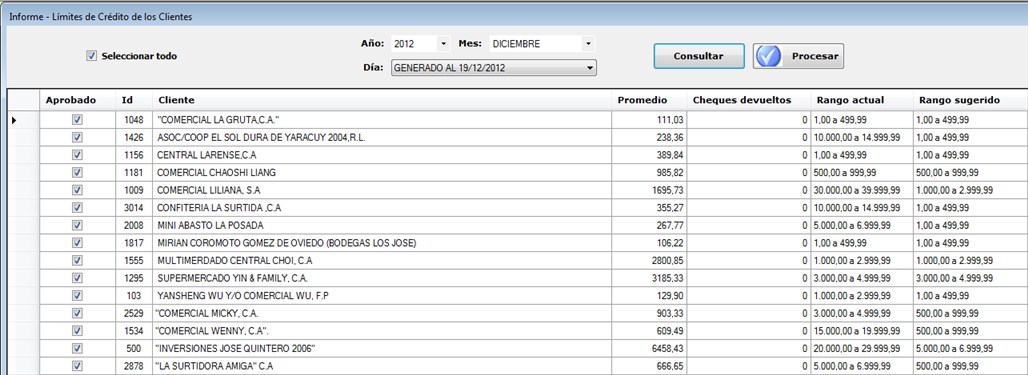
Task: Click Cheques devueltos cell for COMERCIAL MICKY
Action: [749, 313]
